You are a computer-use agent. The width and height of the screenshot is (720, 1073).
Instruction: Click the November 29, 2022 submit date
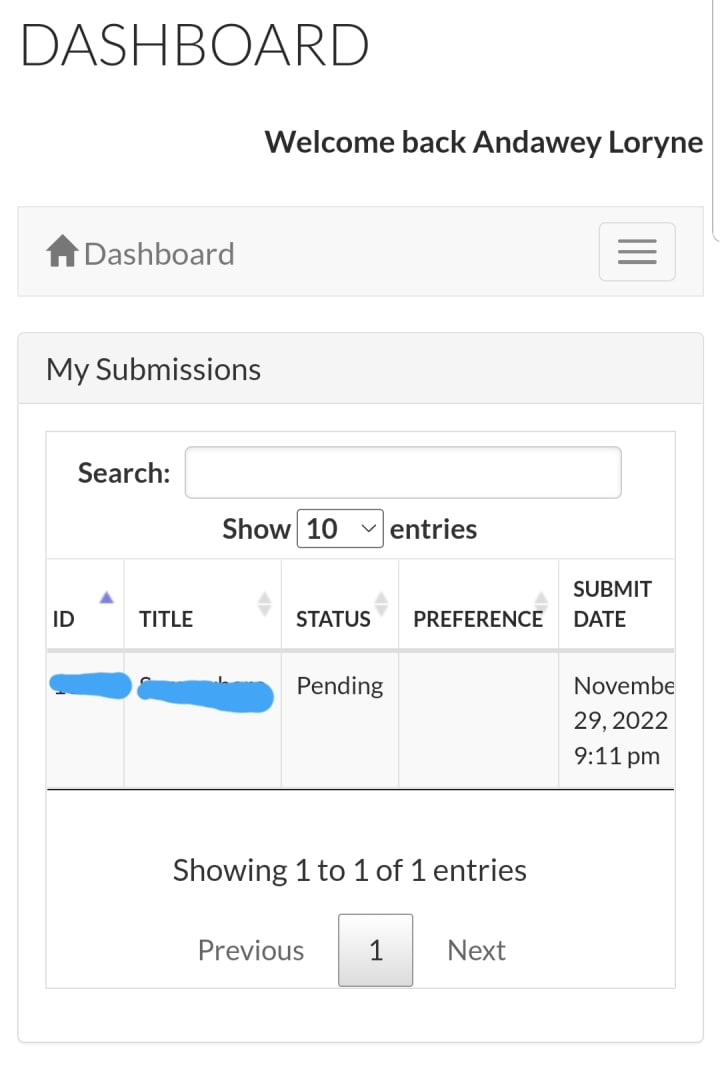620,721
